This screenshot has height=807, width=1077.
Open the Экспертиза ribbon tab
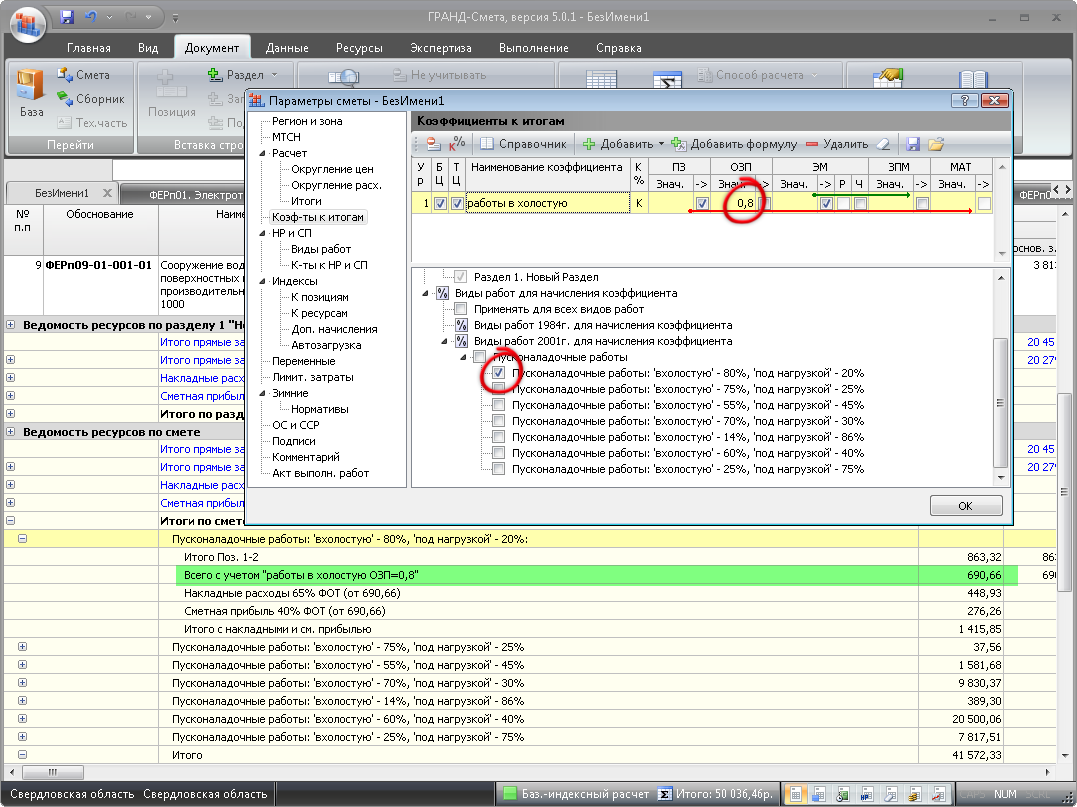(440, 48)
